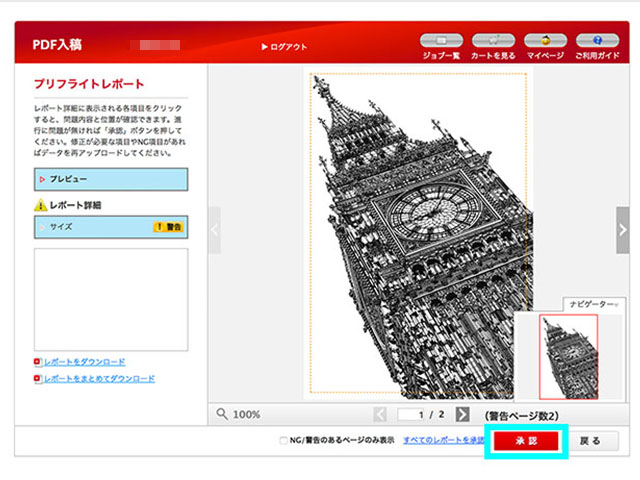Click the 100% zoom value
Image resolution: width=640 pixels, height=480 pixels.
tap(247, 415)
